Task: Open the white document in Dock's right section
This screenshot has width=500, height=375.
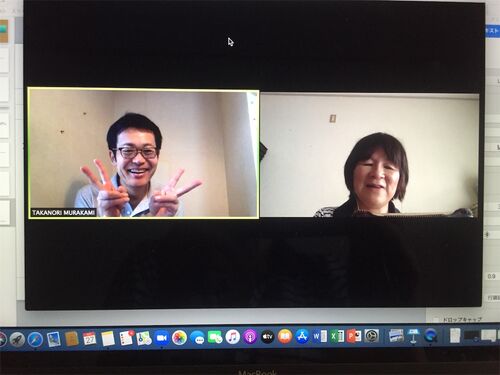Action: (455, 335)
